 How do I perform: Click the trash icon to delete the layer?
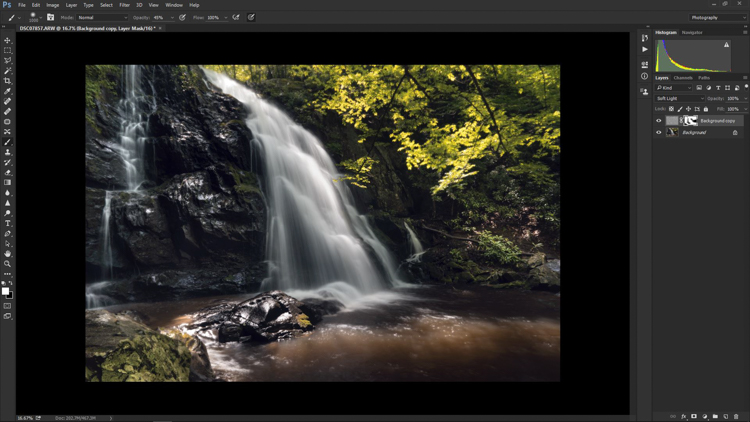[736, 417]
